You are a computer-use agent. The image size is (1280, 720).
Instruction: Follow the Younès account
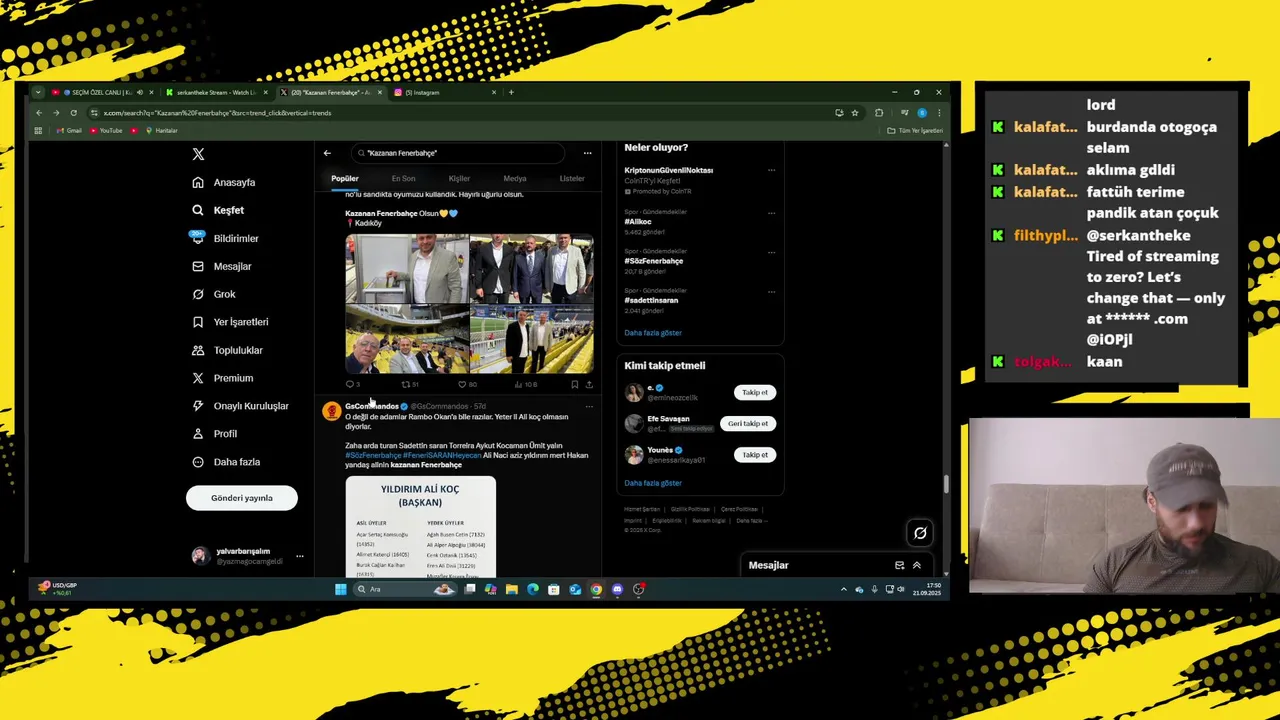(755, 454)
